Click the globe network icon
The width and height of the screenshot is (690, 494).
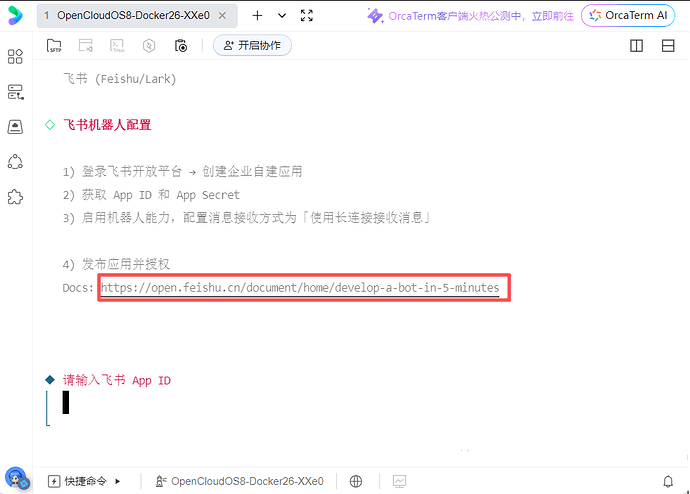pos(356,481)
